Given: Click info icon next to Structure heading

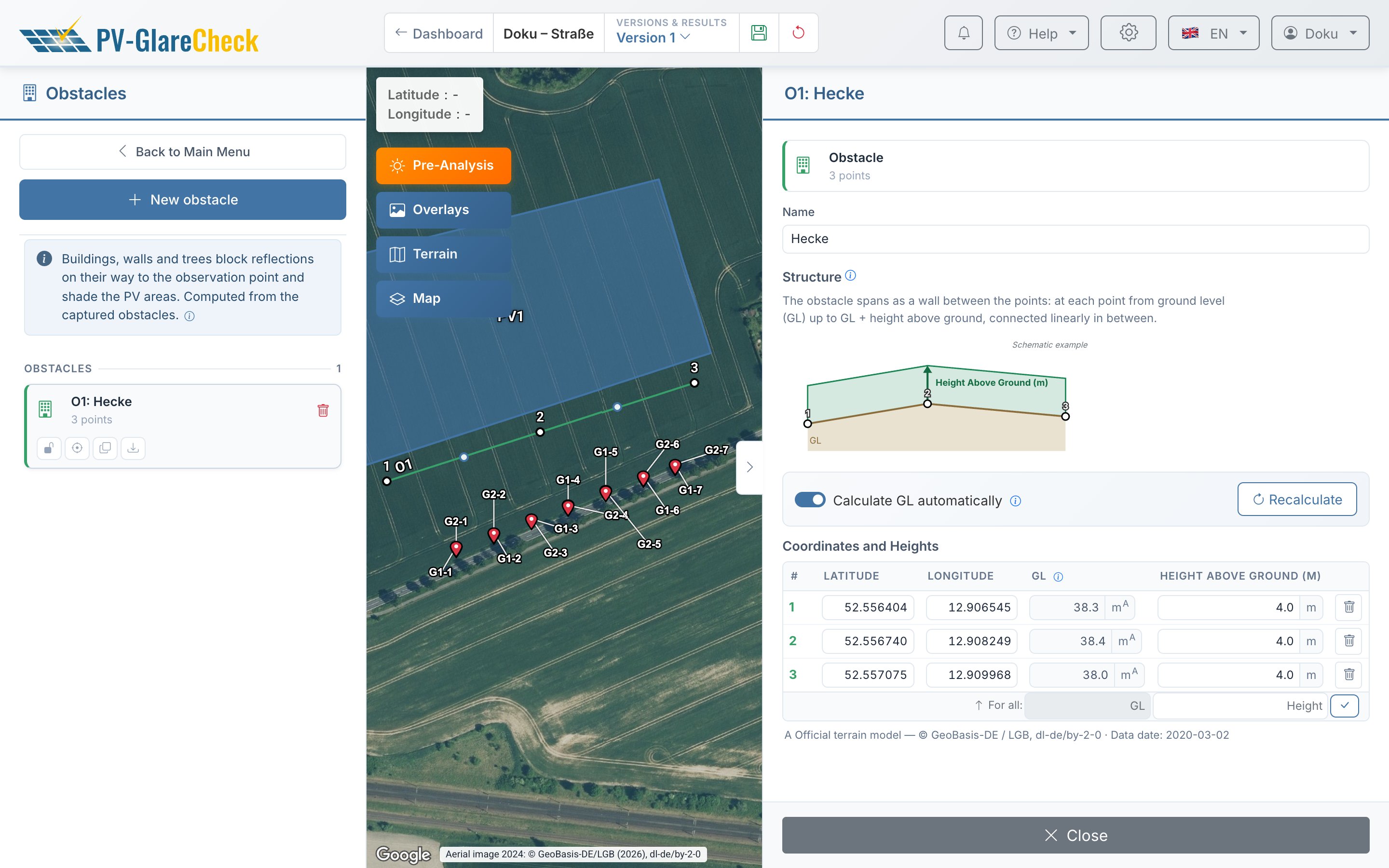Looking at the screenshot, I should [851, 275].
